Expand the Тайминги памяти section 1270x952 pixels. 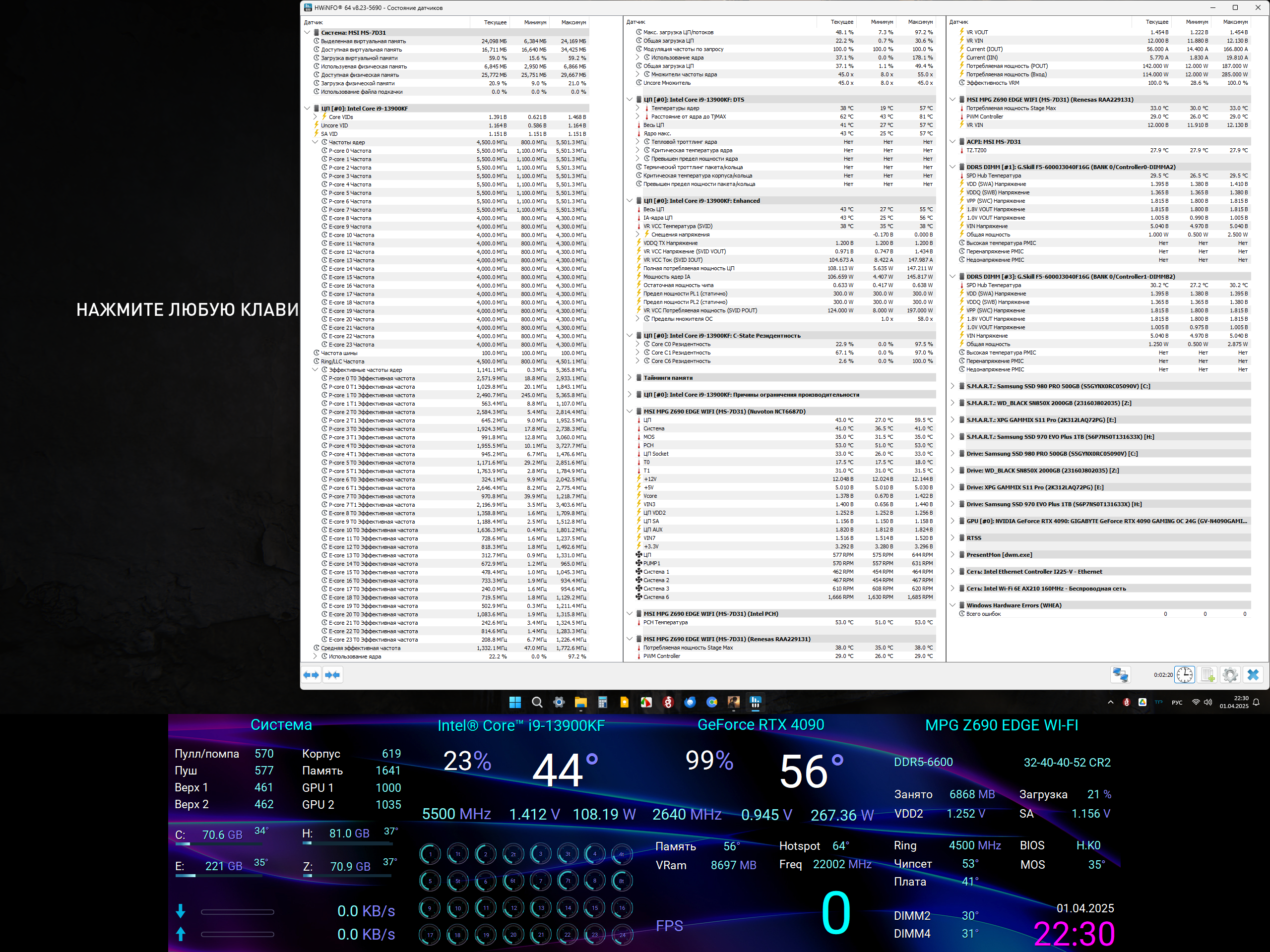point(629,378)
